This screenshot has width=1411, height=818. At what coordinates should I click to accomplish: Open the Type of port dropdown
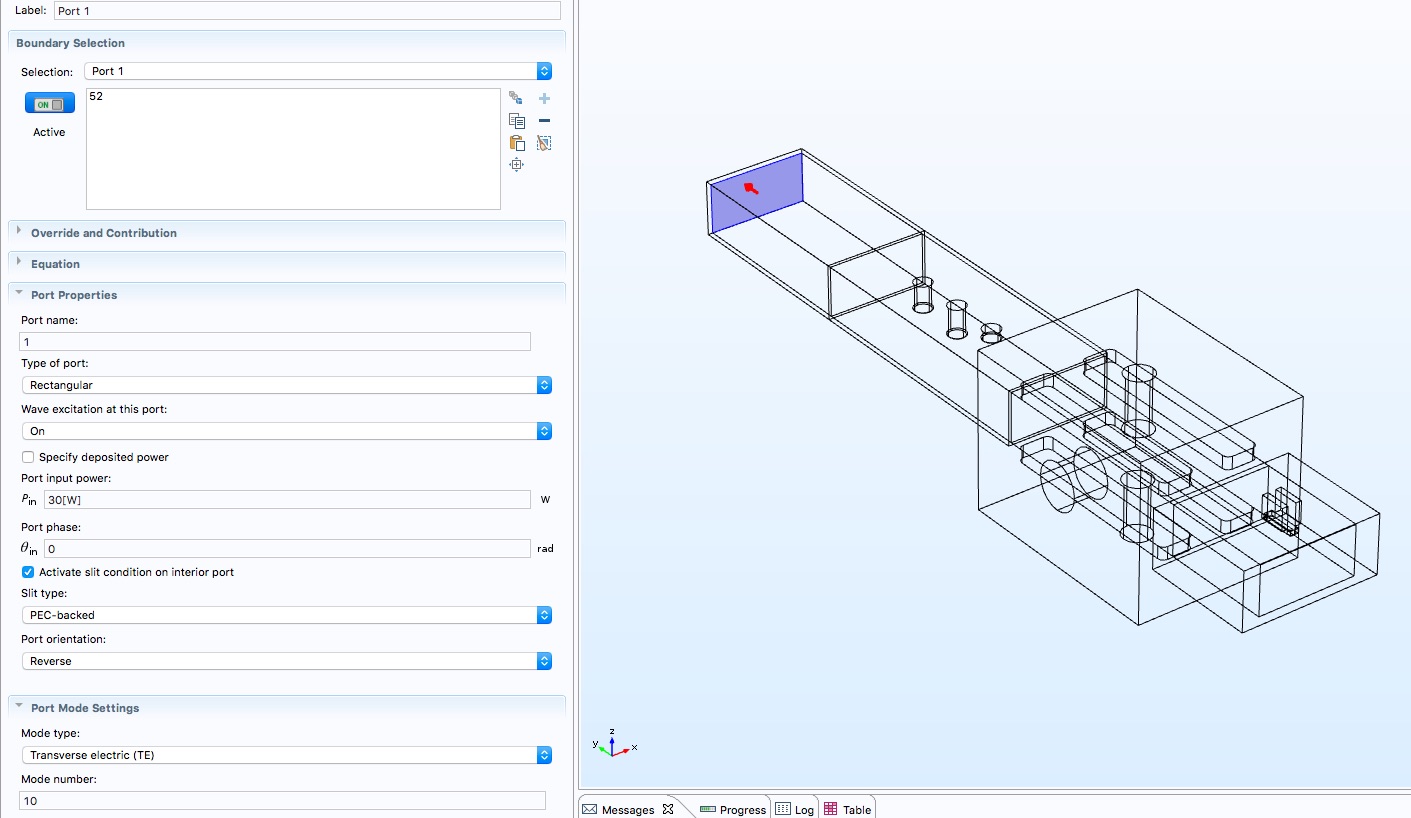point(286,385)
